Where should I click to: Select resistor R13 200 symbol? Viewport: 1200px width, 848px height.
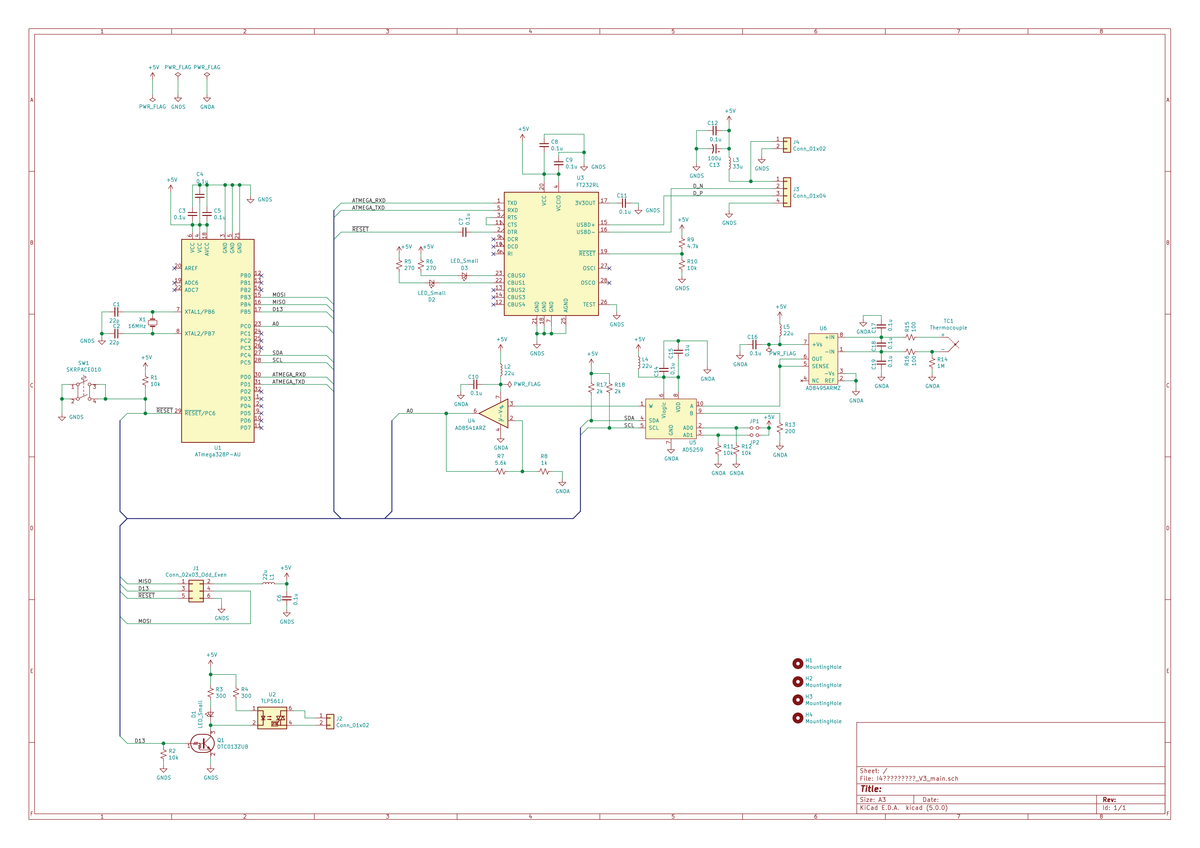[778, 427]
